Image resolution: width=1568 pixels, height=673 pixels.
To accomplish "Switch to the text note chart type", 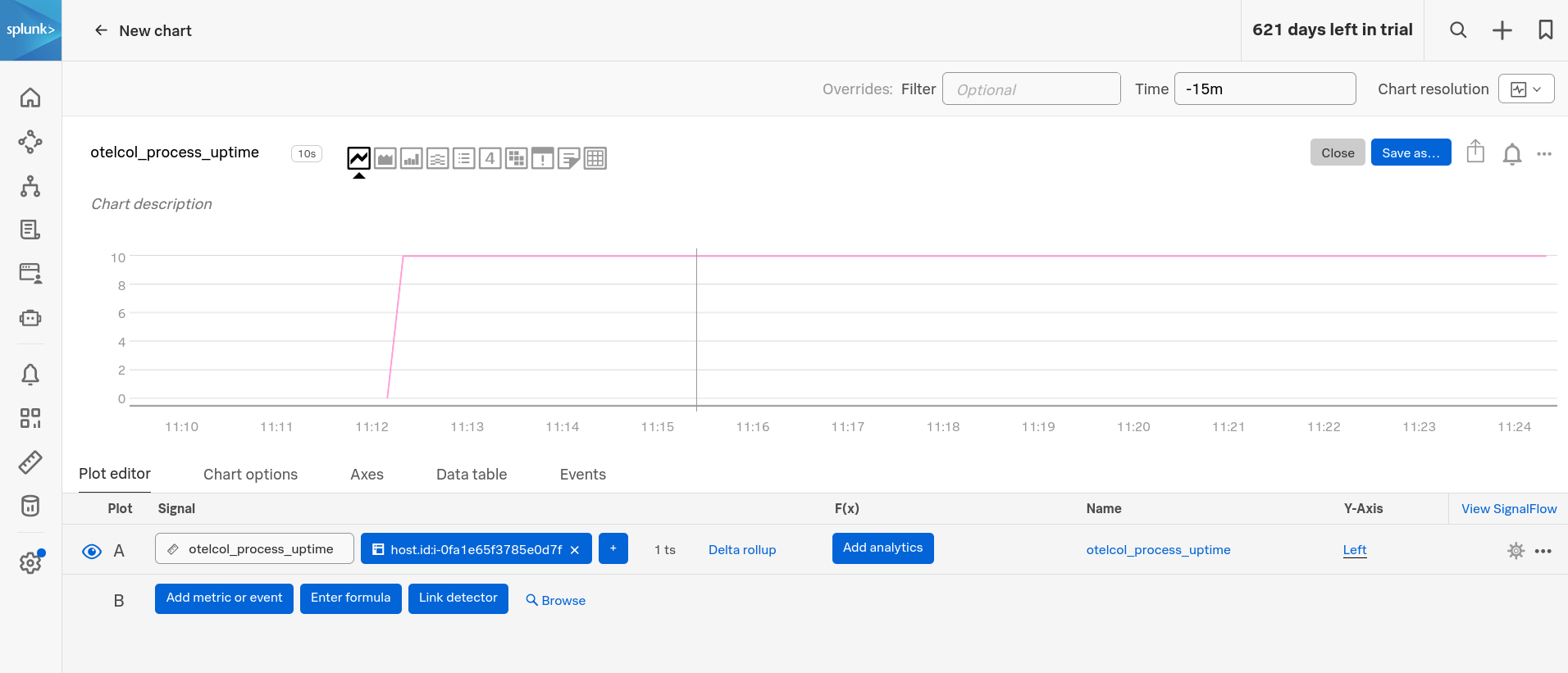I will [x=569, y=157].
